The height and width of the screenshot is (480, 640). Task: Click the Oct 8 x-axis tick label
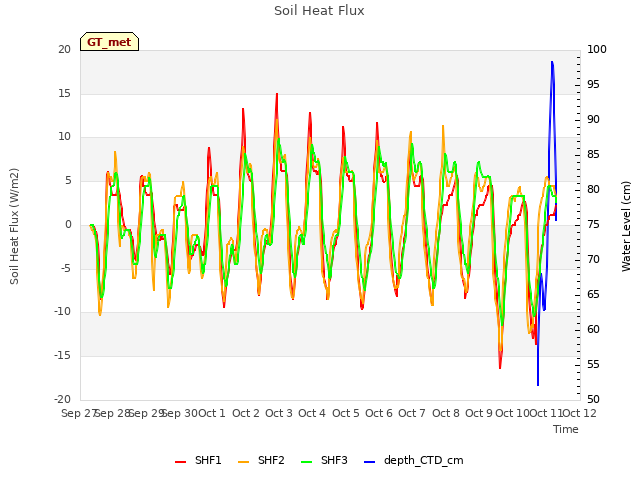[446, 413]
